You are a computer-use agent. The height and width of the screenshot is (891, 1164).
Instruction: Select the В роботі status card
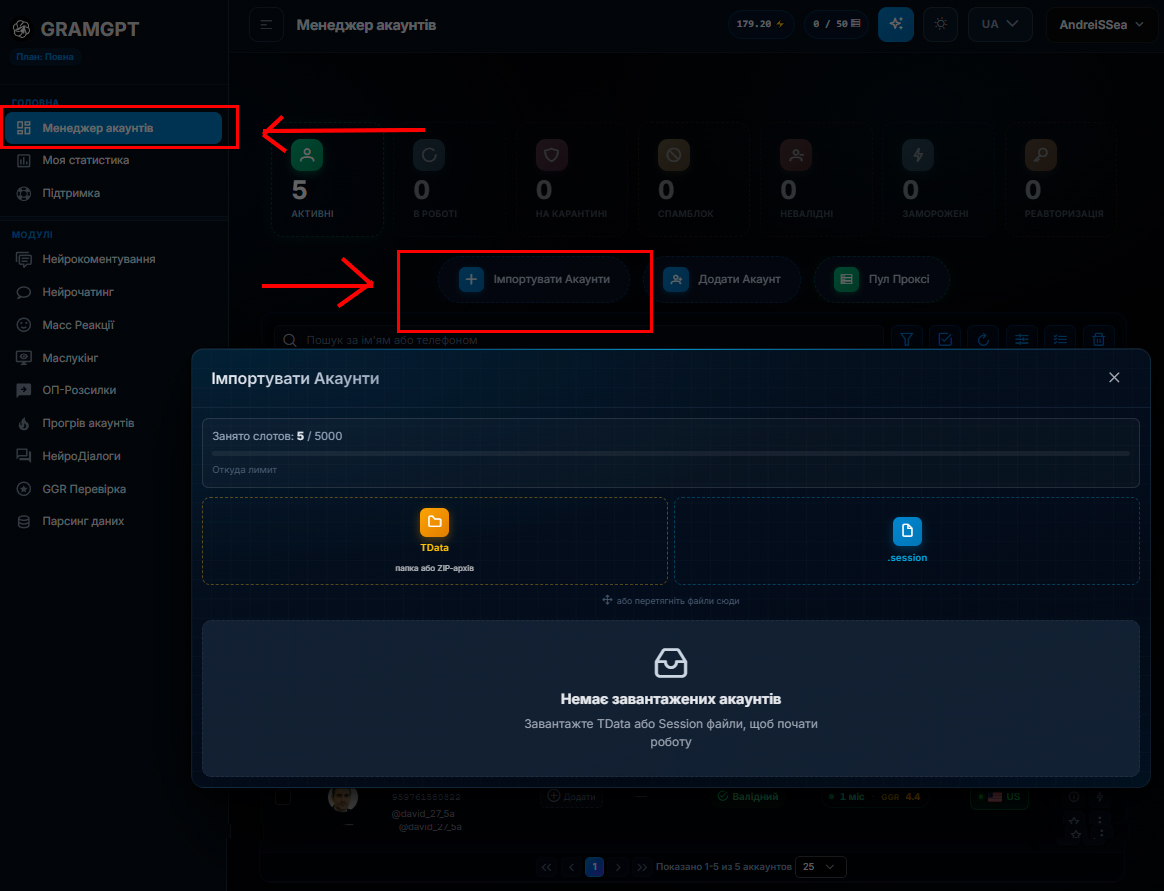(450, 180)
